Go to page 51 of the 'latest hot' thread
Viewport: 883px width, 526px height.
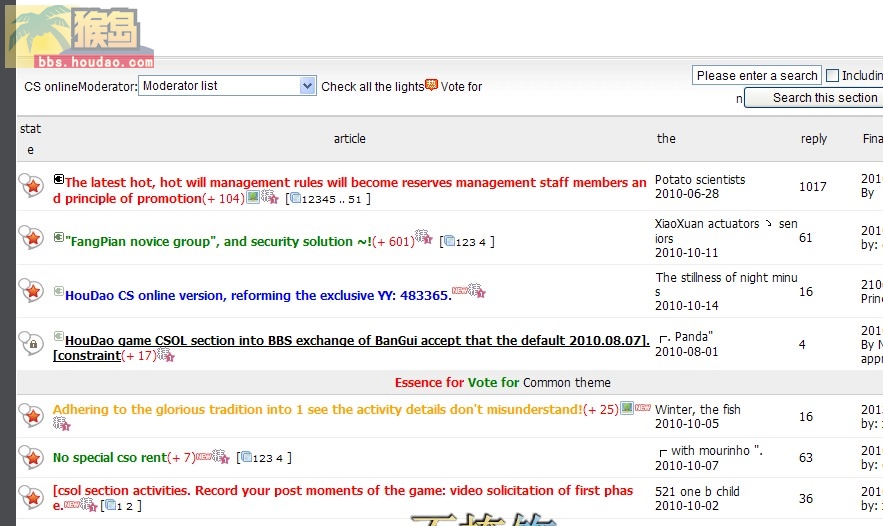(x=354, y=199)
